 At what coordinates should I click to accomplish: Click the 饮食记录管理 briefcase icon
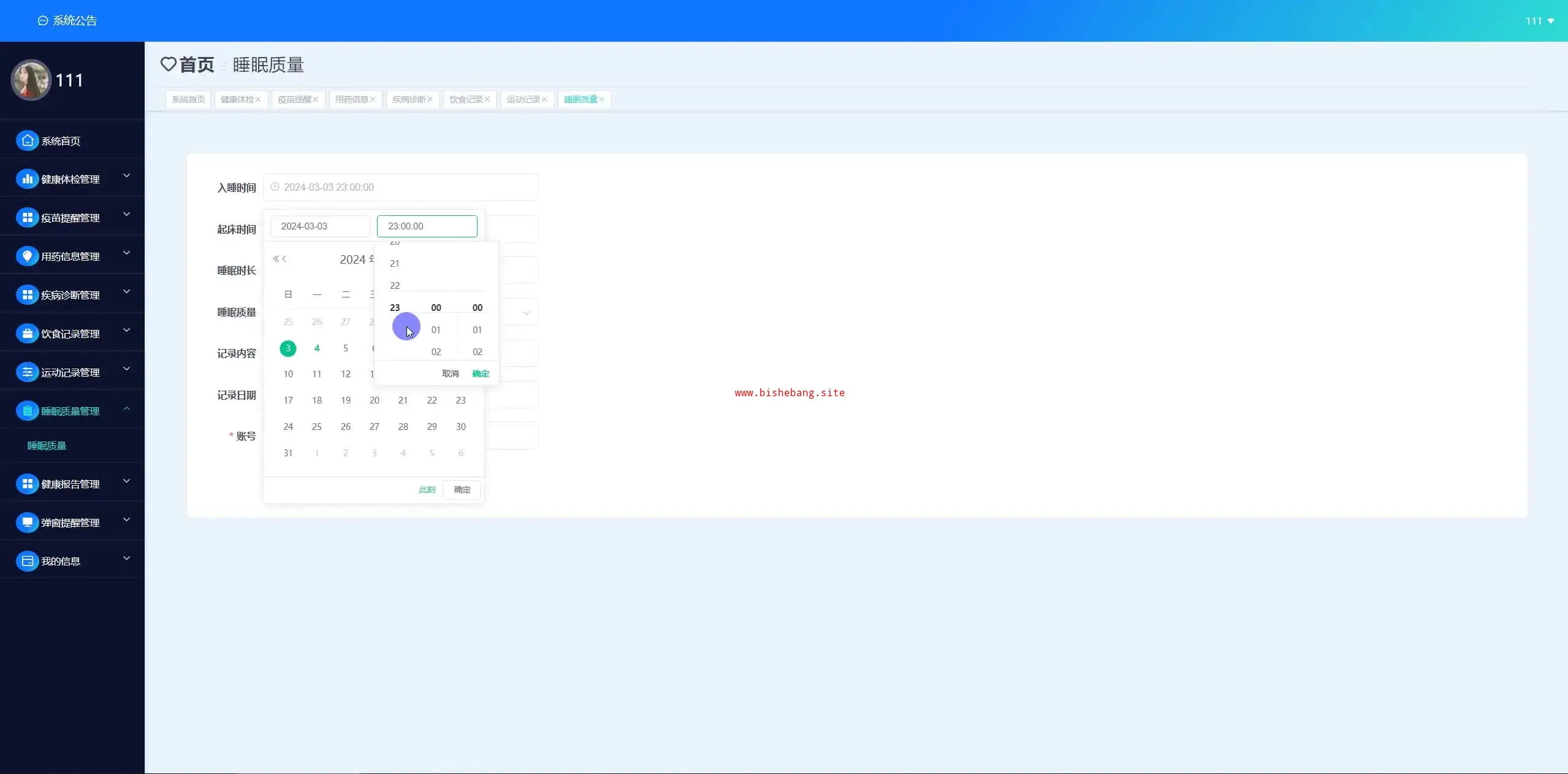[x=27, y=334]
